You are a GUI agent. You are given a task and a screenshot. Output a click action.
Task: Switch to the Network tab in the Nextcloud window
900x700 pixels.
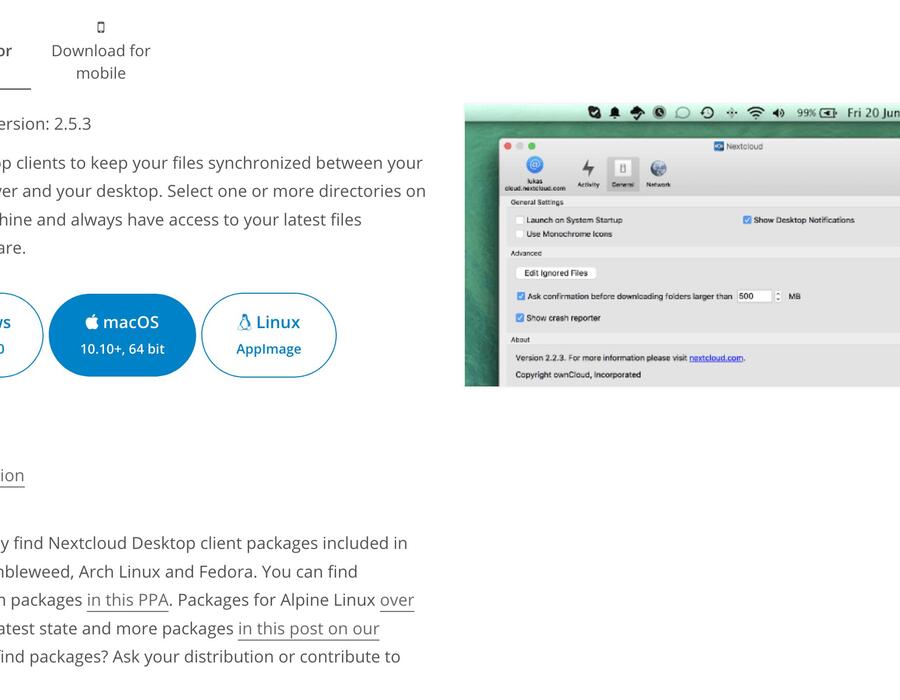[658, 173]
